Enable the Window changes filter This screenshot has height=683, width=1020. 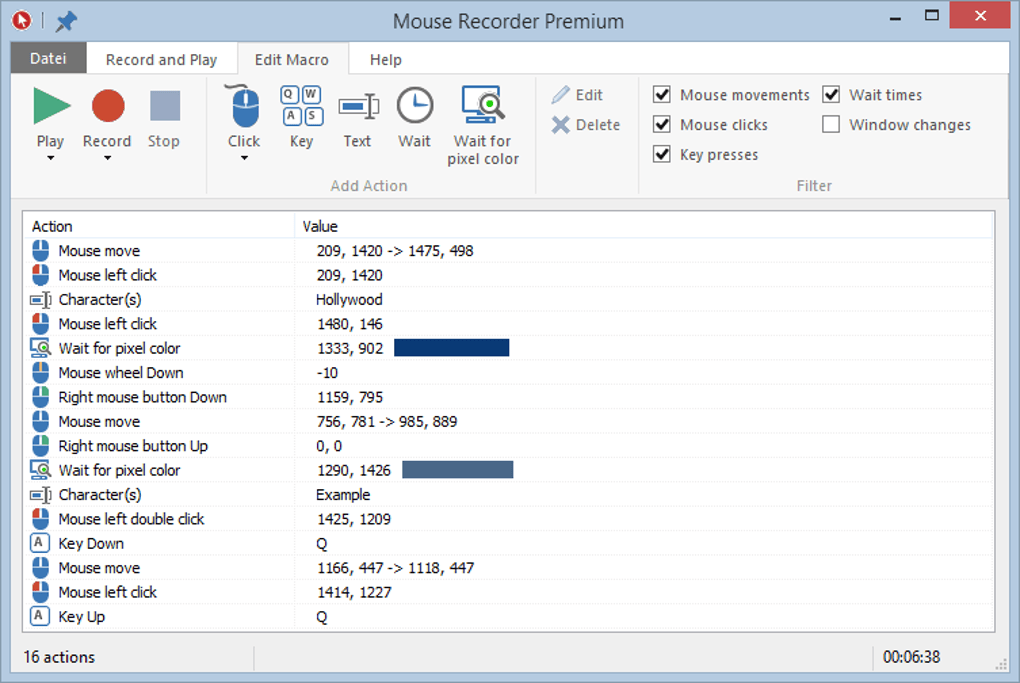pos(831,125)
